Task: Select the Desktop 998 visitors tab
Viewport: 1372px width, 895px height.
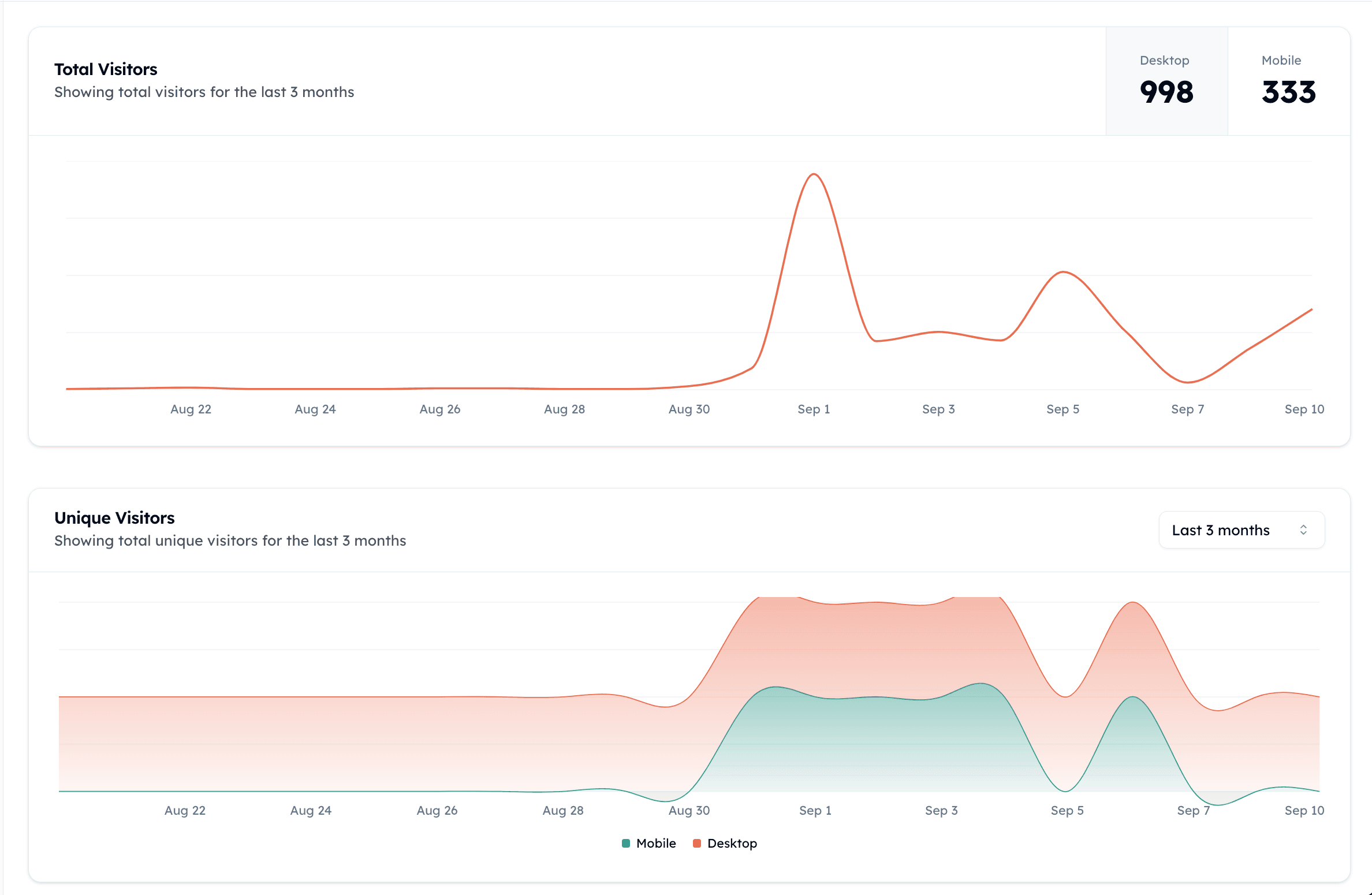Action: tap(1166, 81)
